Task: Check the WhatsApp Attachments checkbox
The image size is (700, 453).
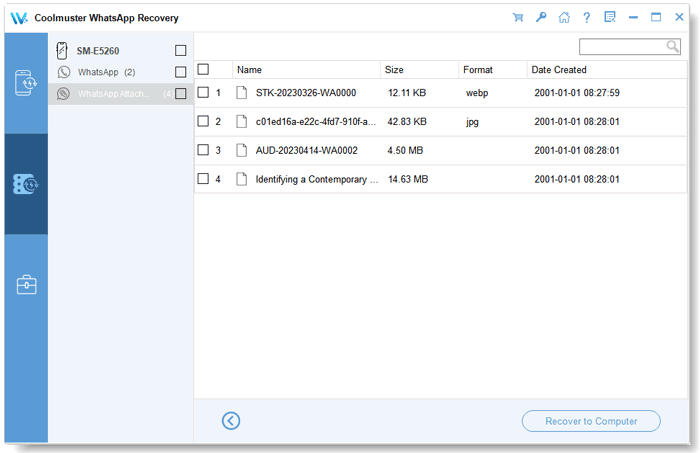Action: 181,93
